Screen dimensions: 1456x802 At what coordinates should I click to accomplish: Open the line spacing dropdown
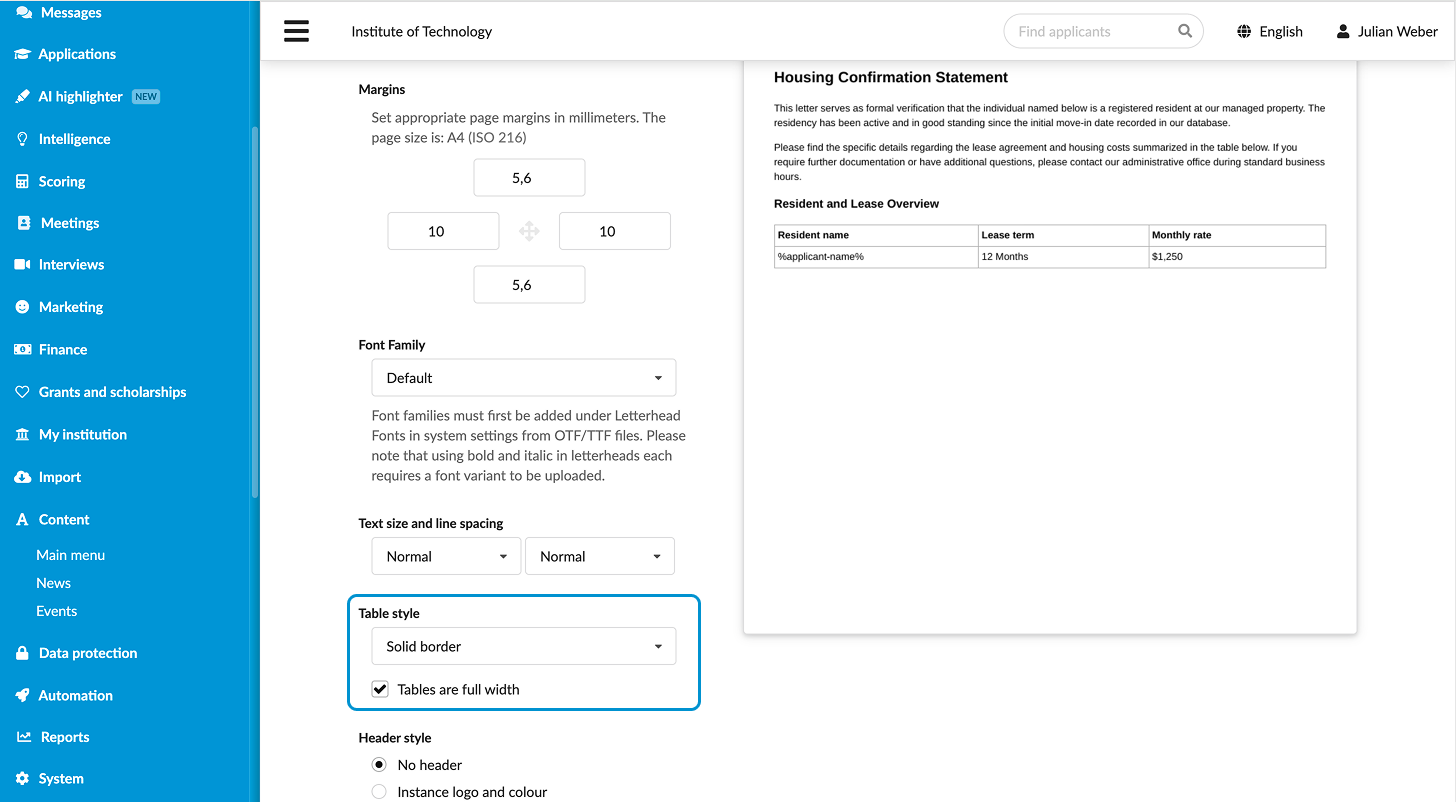tap(600, 556)
